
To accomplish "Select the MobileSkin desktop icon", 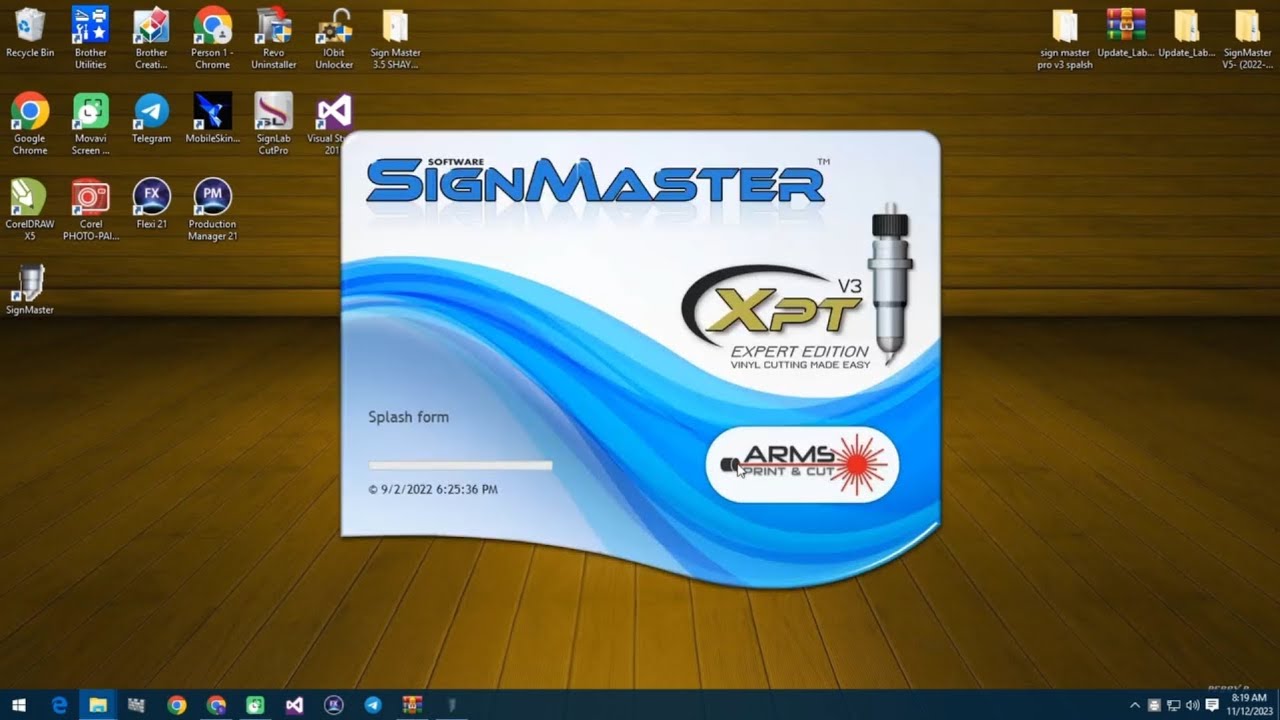I will [213, 118].
